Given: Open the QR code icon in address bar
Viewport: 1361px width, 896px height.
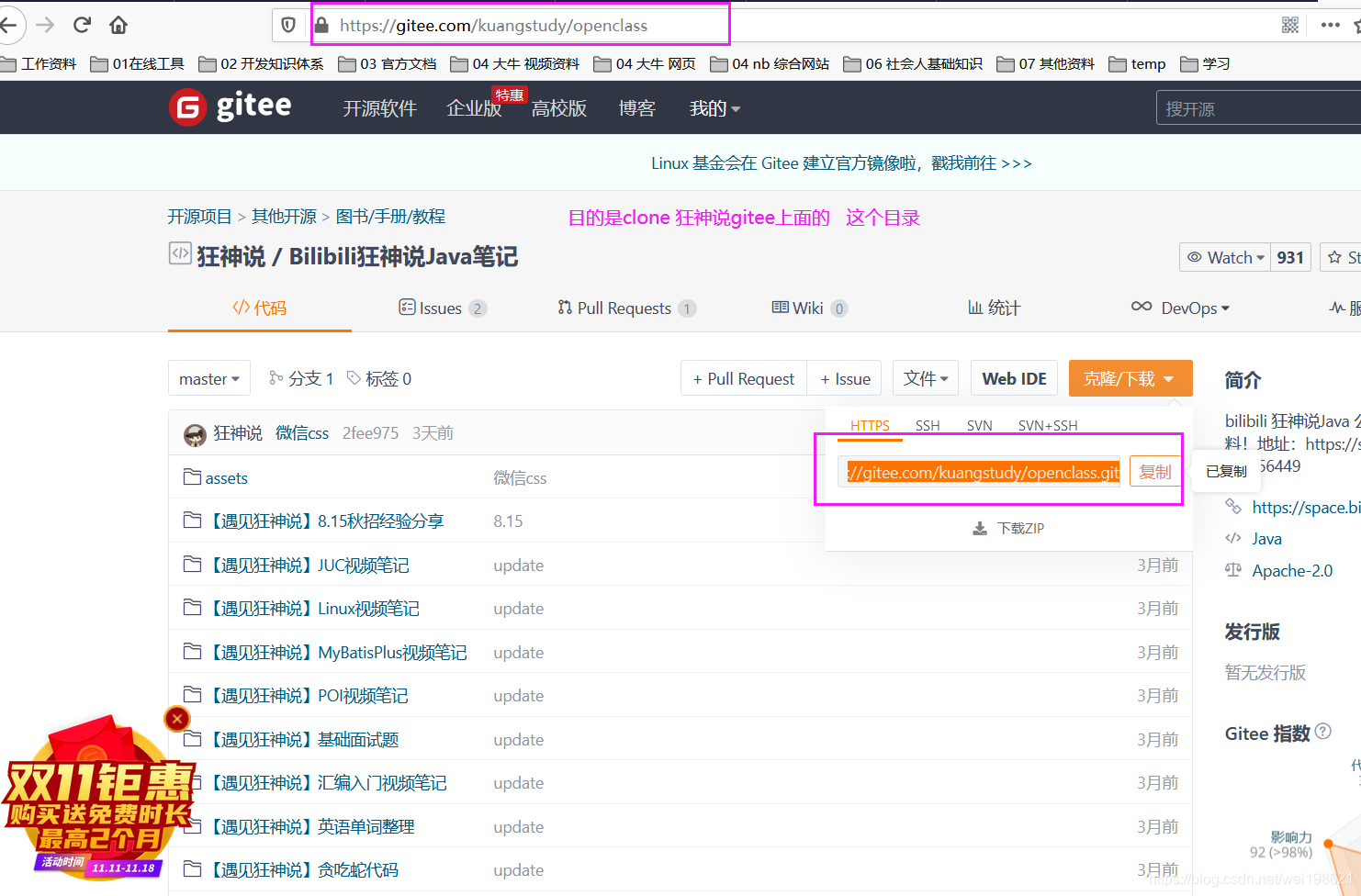Looking at the screenshot, I should pyautogui.click(x=1290, y=26).
